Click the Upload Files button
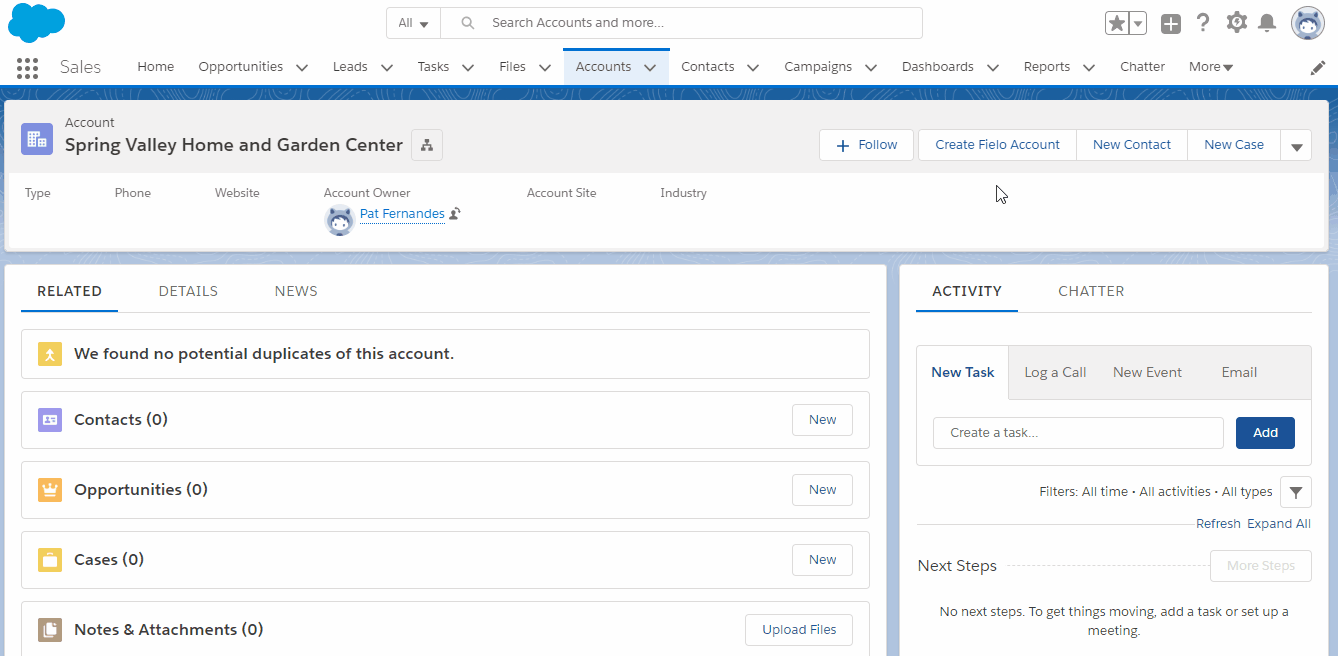Viewport: 1338px width, 656px height. click(799, 630)
